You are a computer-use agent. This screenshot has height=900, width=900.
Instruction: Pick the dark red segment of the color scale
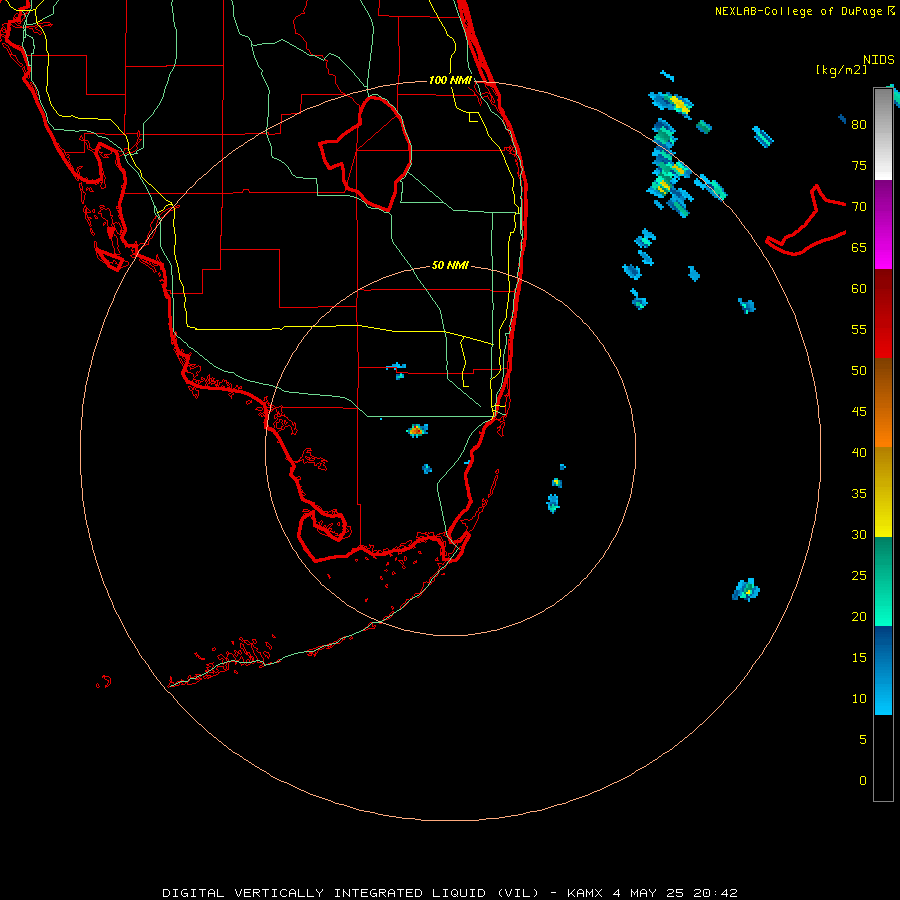pos(883,313)
